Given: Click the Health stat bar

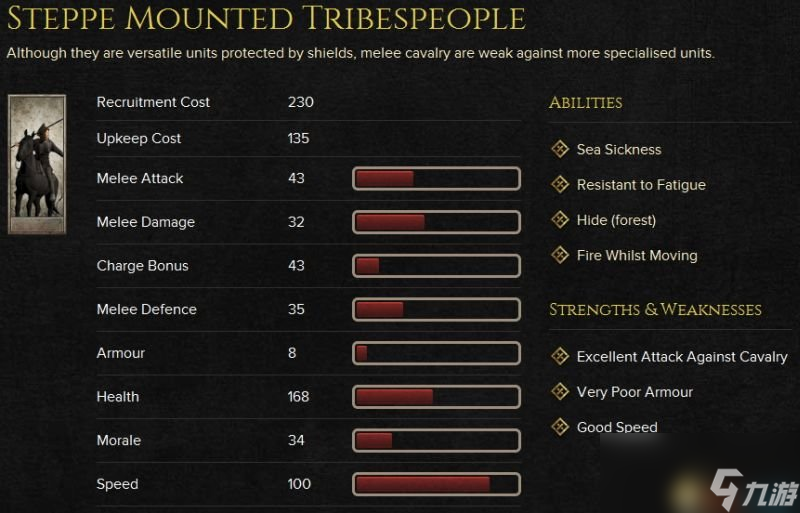Looking at the screenshot, I should [x=436, y=397].
